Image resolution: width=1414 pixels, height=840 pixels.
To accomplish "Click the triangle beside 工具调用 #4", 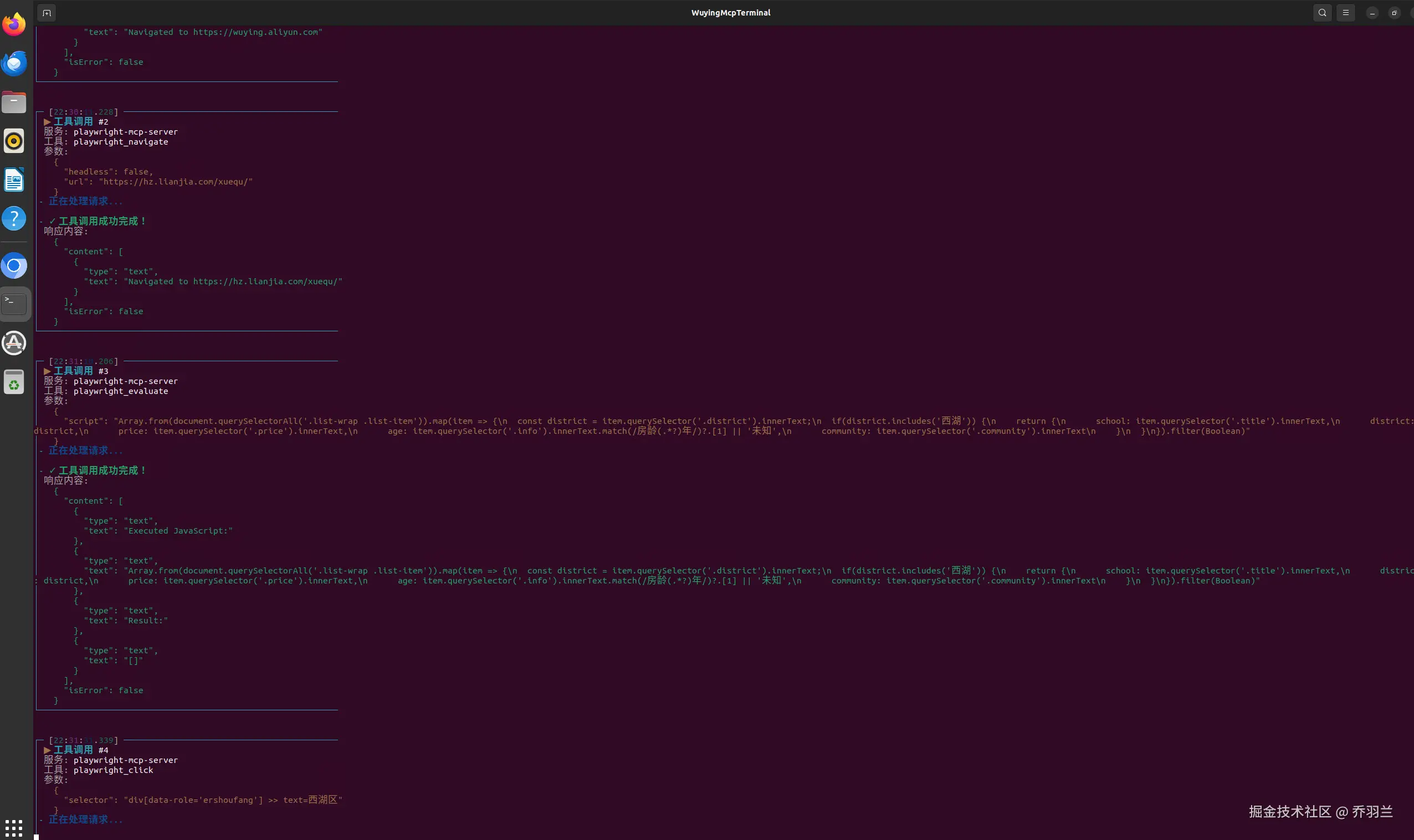I will pyautogui.click(x=48, y=750).
